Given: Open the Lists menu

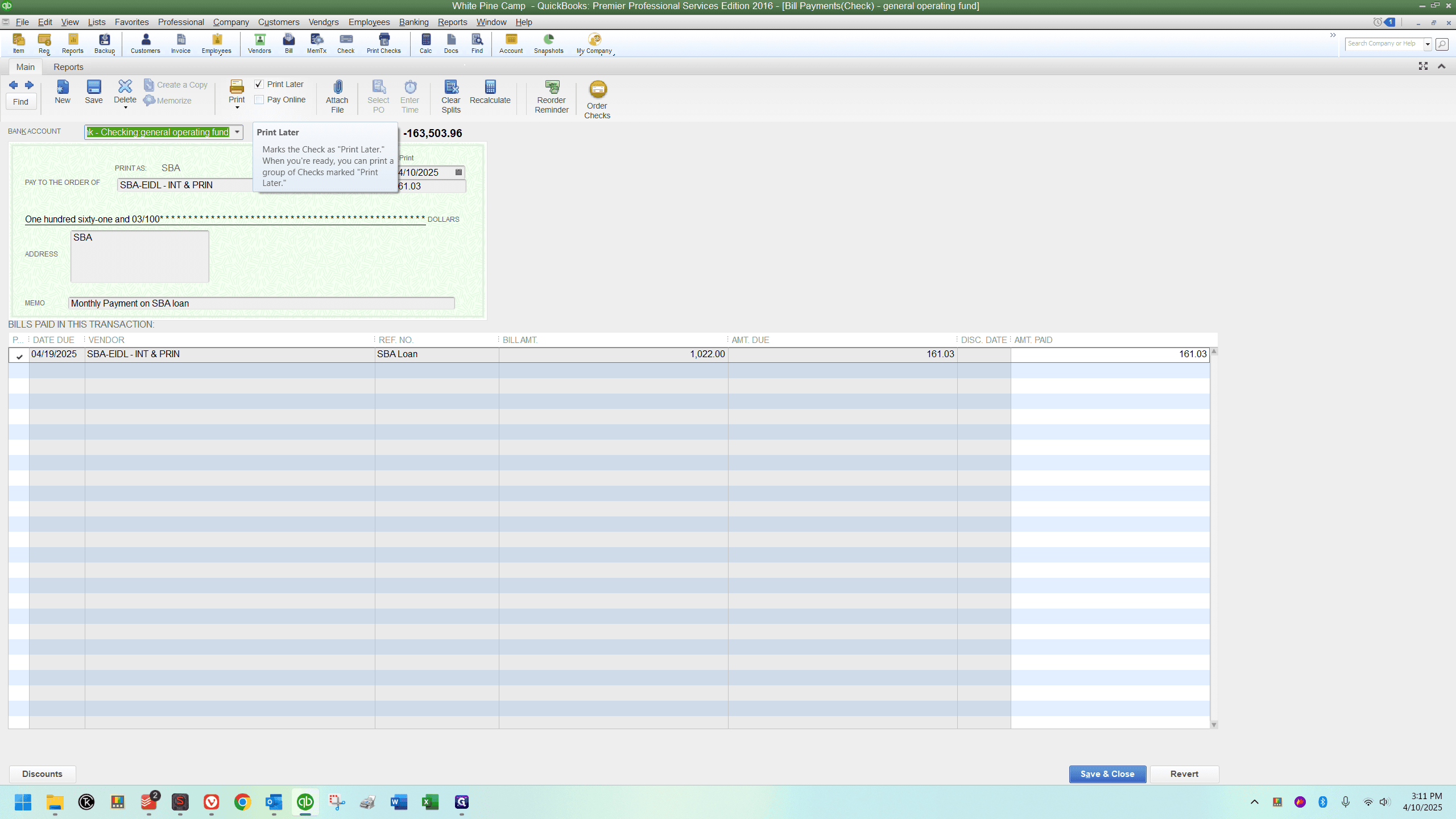Looking at the screenshot, I should click(97, 22).
